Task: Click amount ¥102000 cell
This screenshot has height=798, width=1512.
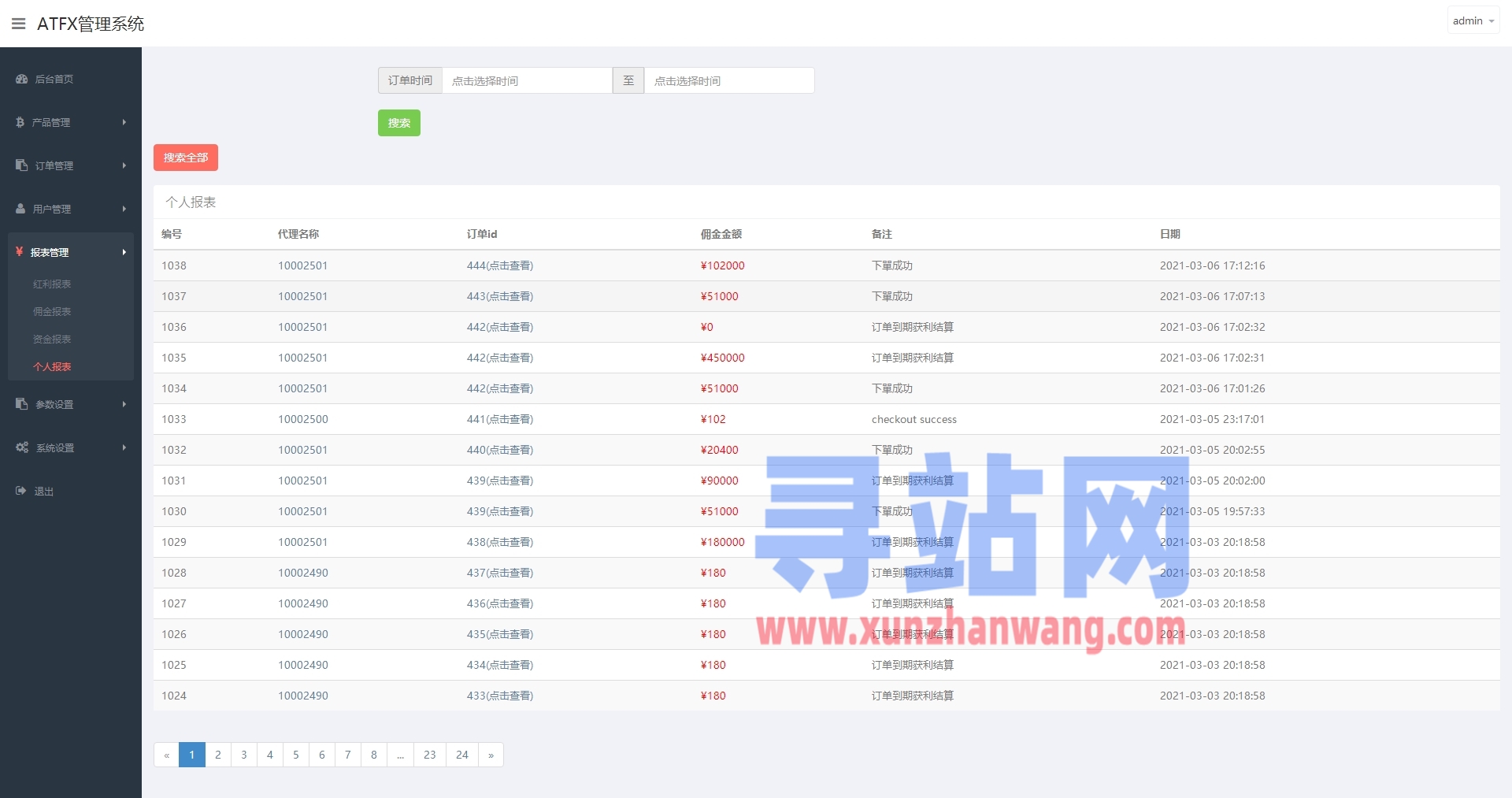Action: [x=723, y=265]
